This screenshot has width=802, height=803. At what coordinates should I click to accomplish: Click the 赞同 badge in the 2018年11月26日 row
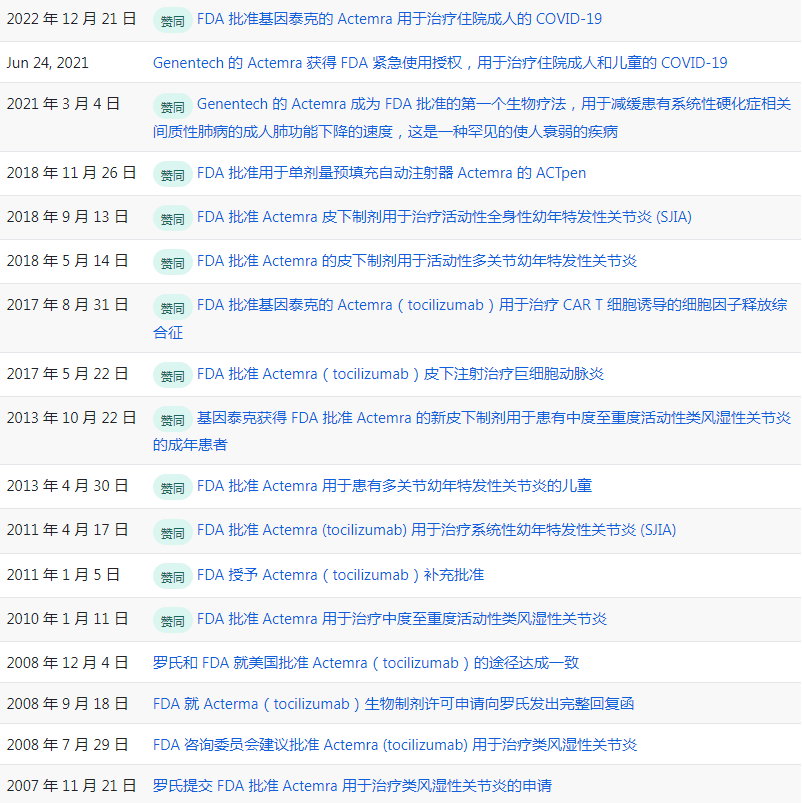(x=173, y=175)
